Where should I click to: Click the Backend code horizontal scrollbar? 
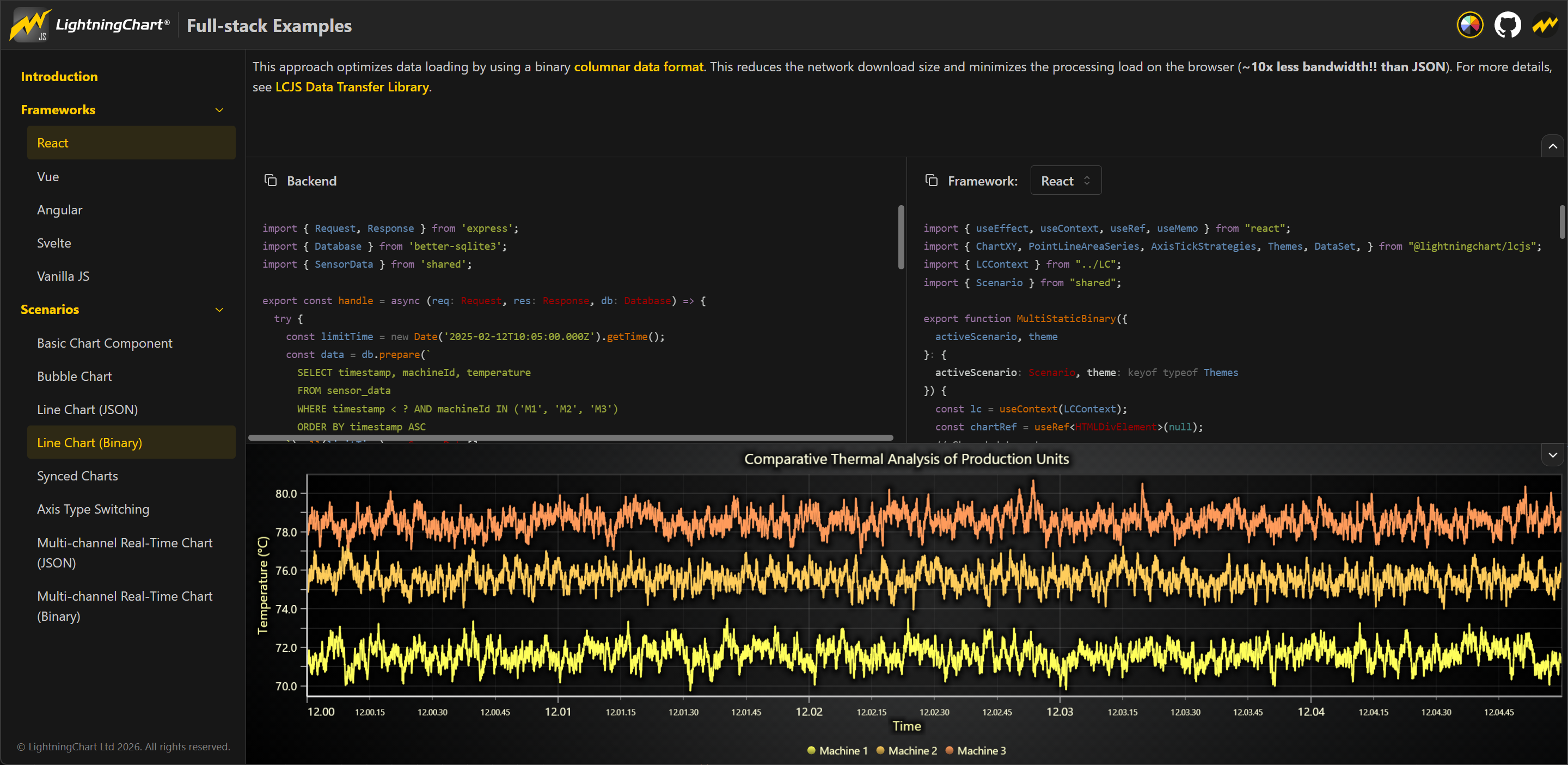(x=571, y=437)
